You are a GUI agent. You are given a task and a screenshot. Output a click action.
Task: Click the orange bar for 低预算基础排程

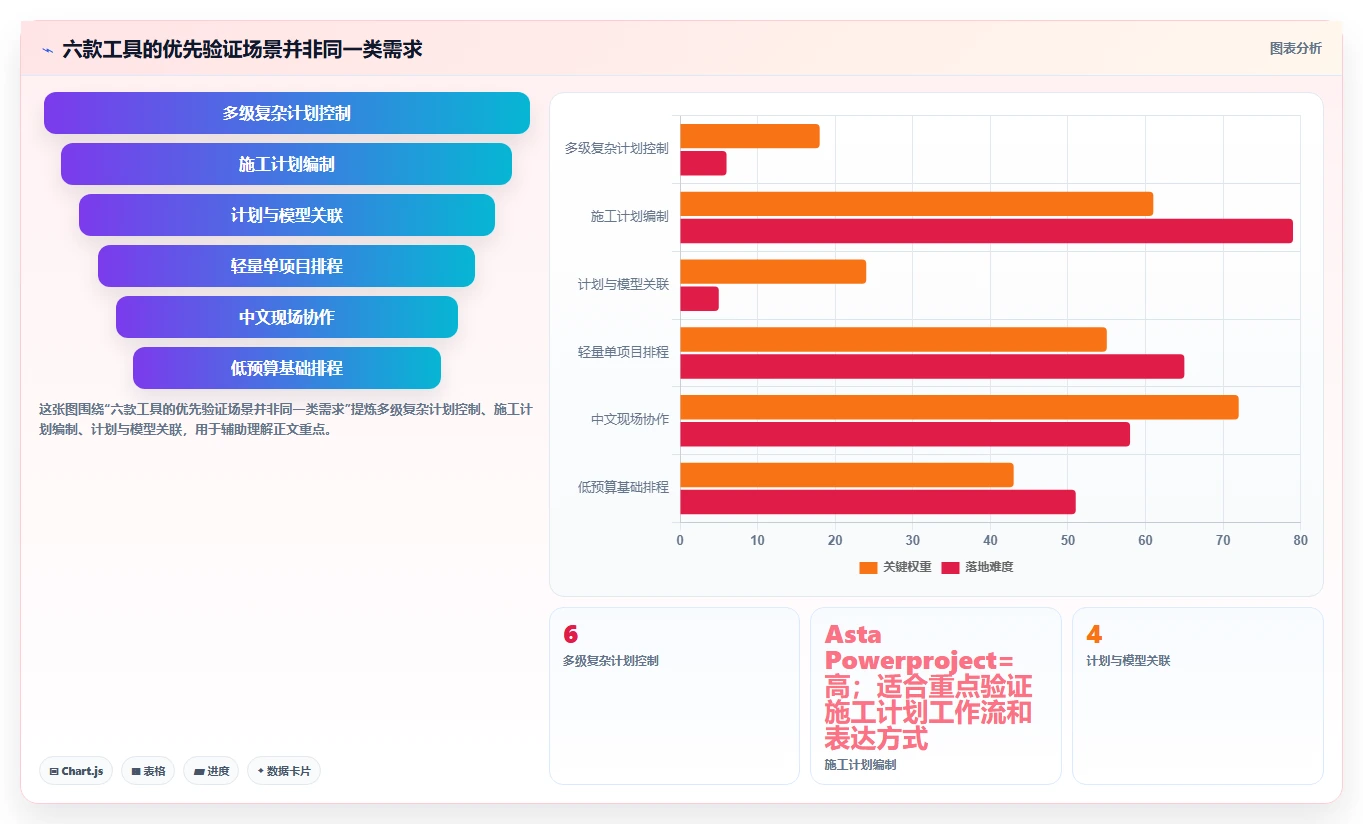point(847,475)
